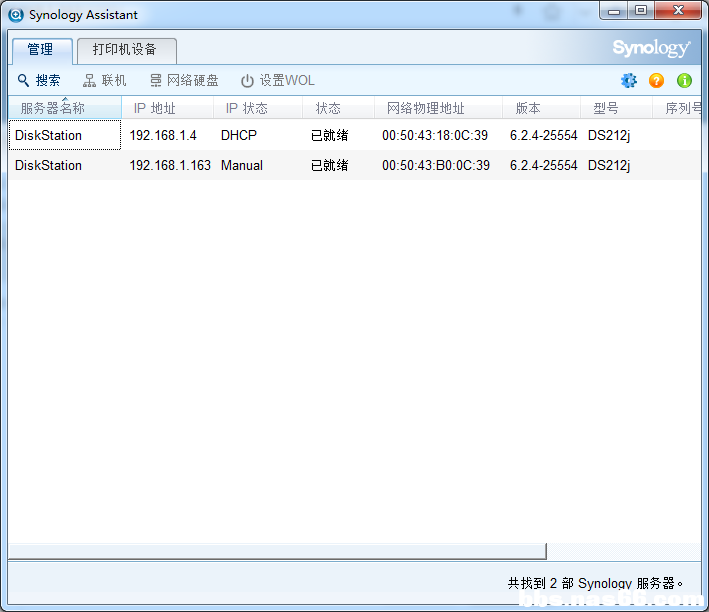709x612 pixels.
Task: Click the 联机 connect icon
Action: click(x=89, y=81)
